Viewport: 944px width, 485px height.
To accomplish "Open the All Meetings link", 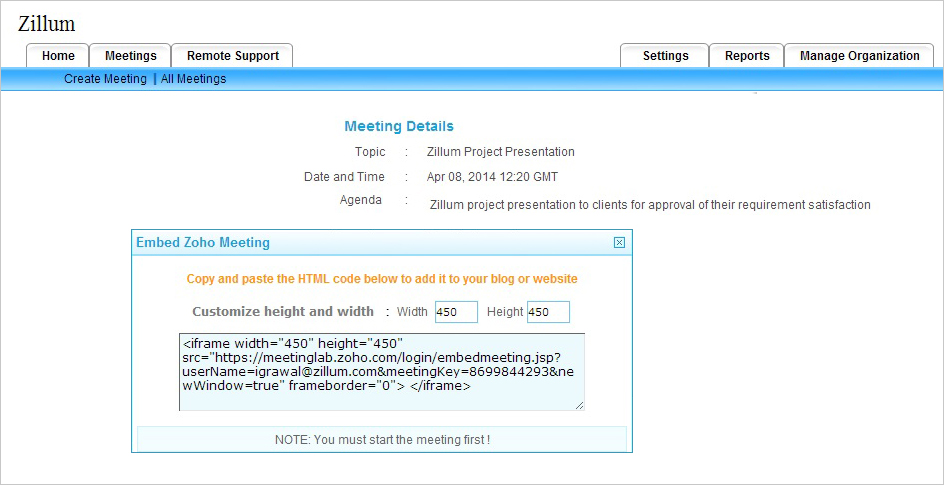I will (193, 79).
